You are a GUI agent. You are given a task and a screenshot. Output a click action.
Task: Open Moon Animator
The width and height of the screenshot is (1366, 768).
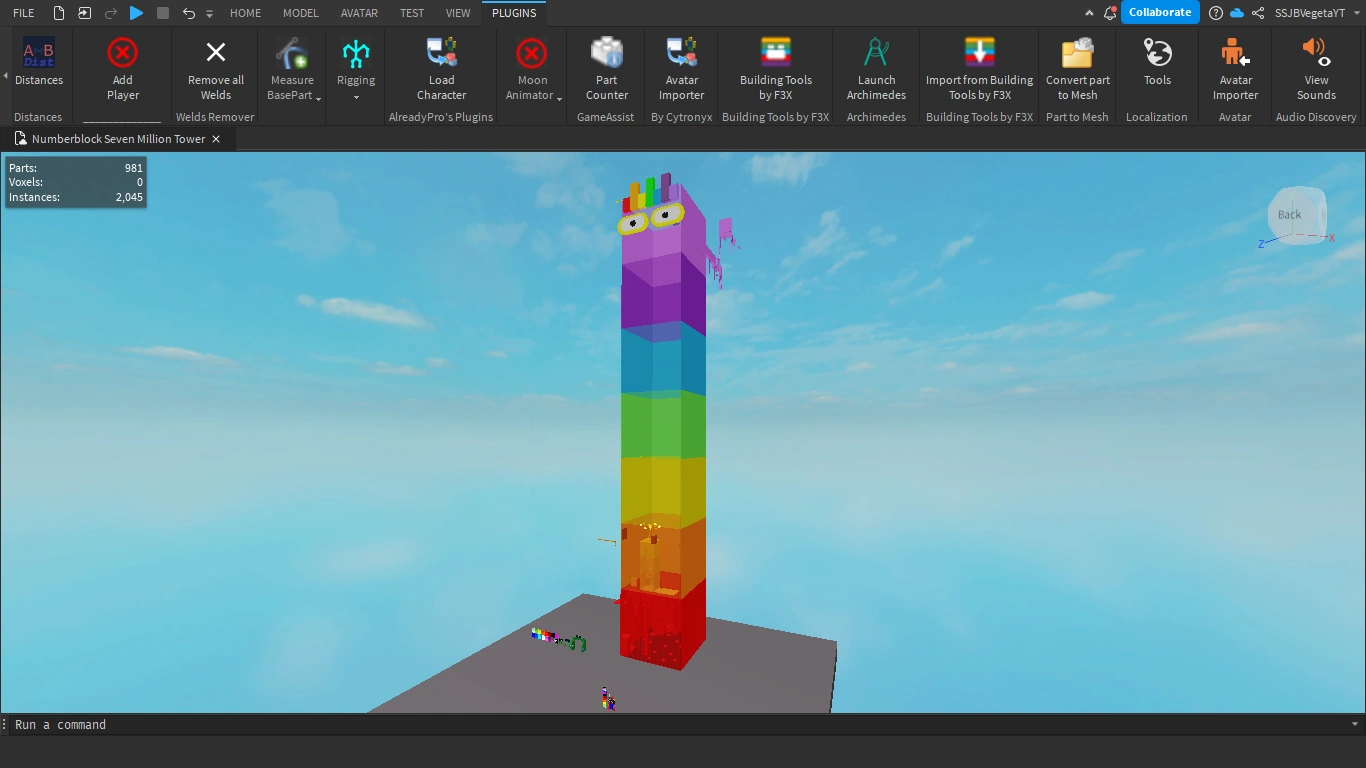tap(530, 68)
